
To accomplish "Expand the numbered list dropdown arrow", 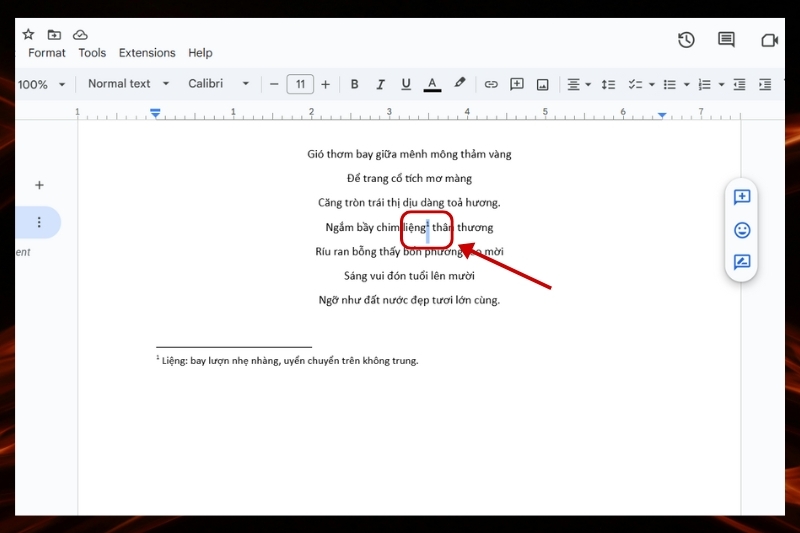I will [721, 85].
